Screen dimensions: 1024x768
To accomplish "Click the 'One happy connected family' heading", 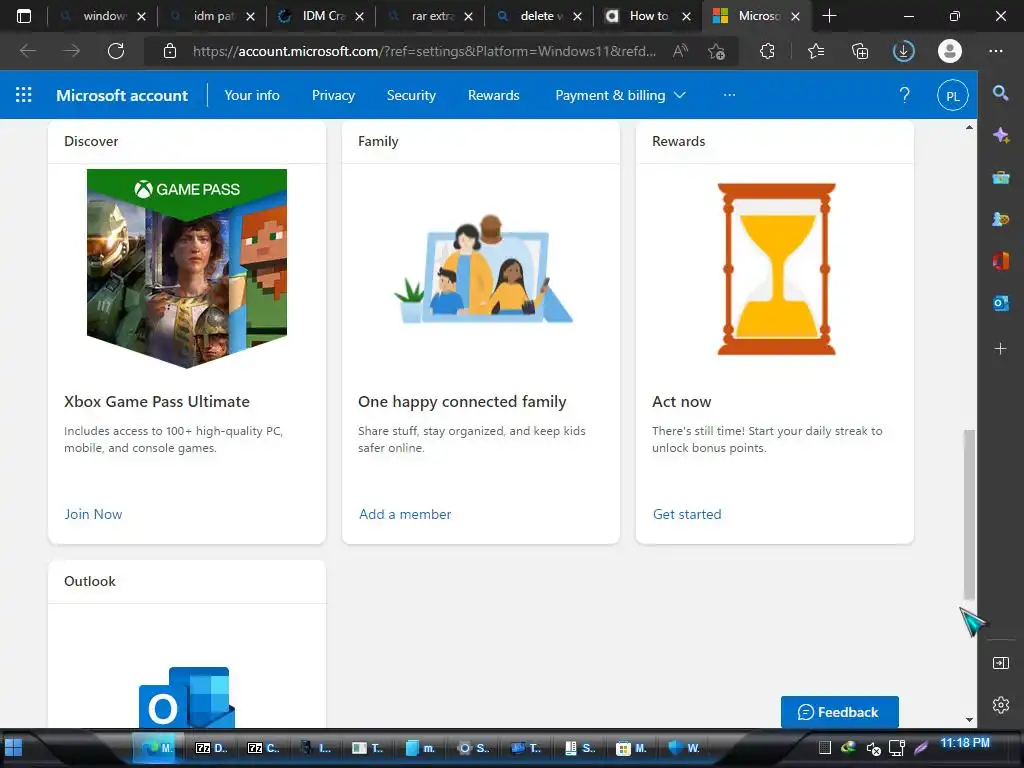I will pos(462,402).
